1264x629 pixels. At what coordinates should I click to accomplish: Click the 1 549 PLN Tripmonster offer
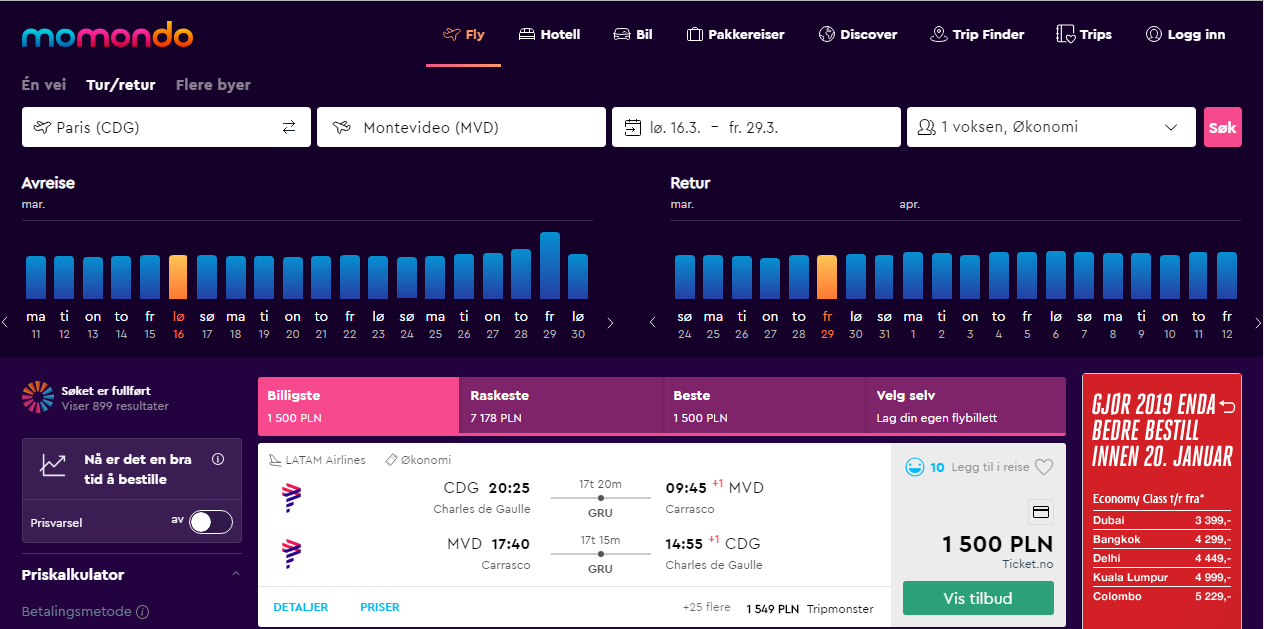(x=810, y=608)
